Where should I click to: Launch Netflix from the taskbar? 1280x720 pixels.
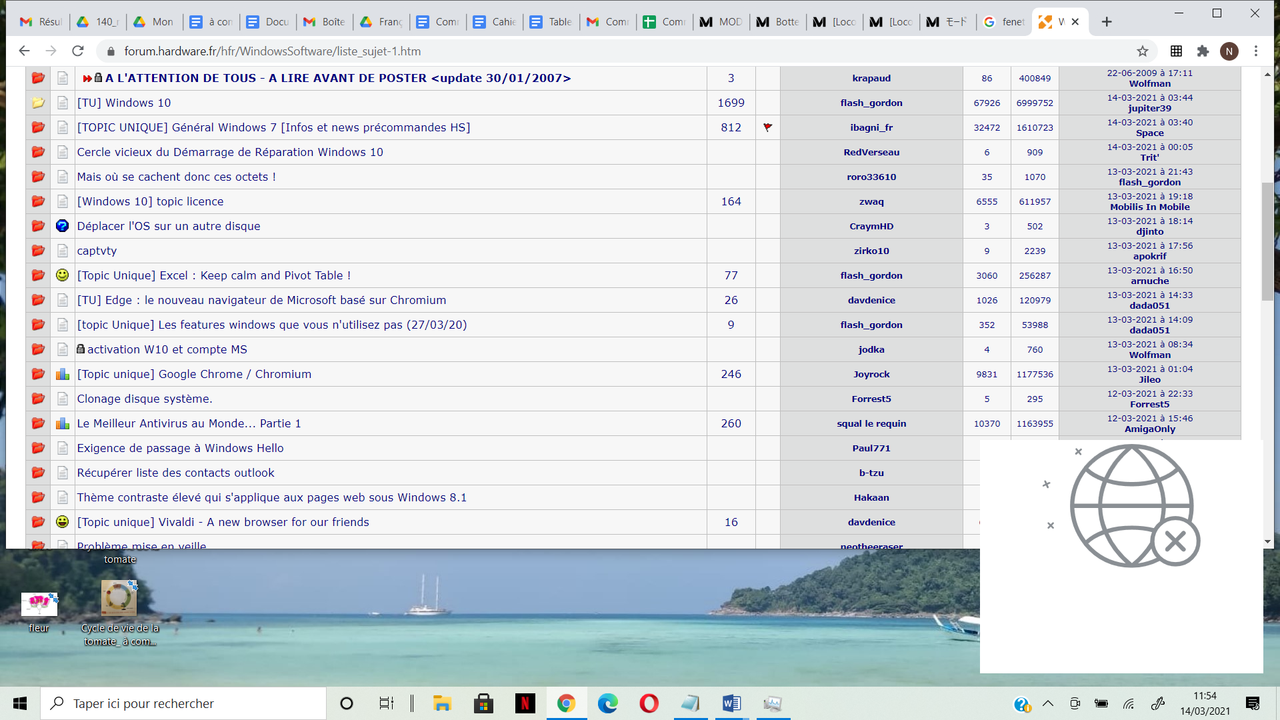525,703
